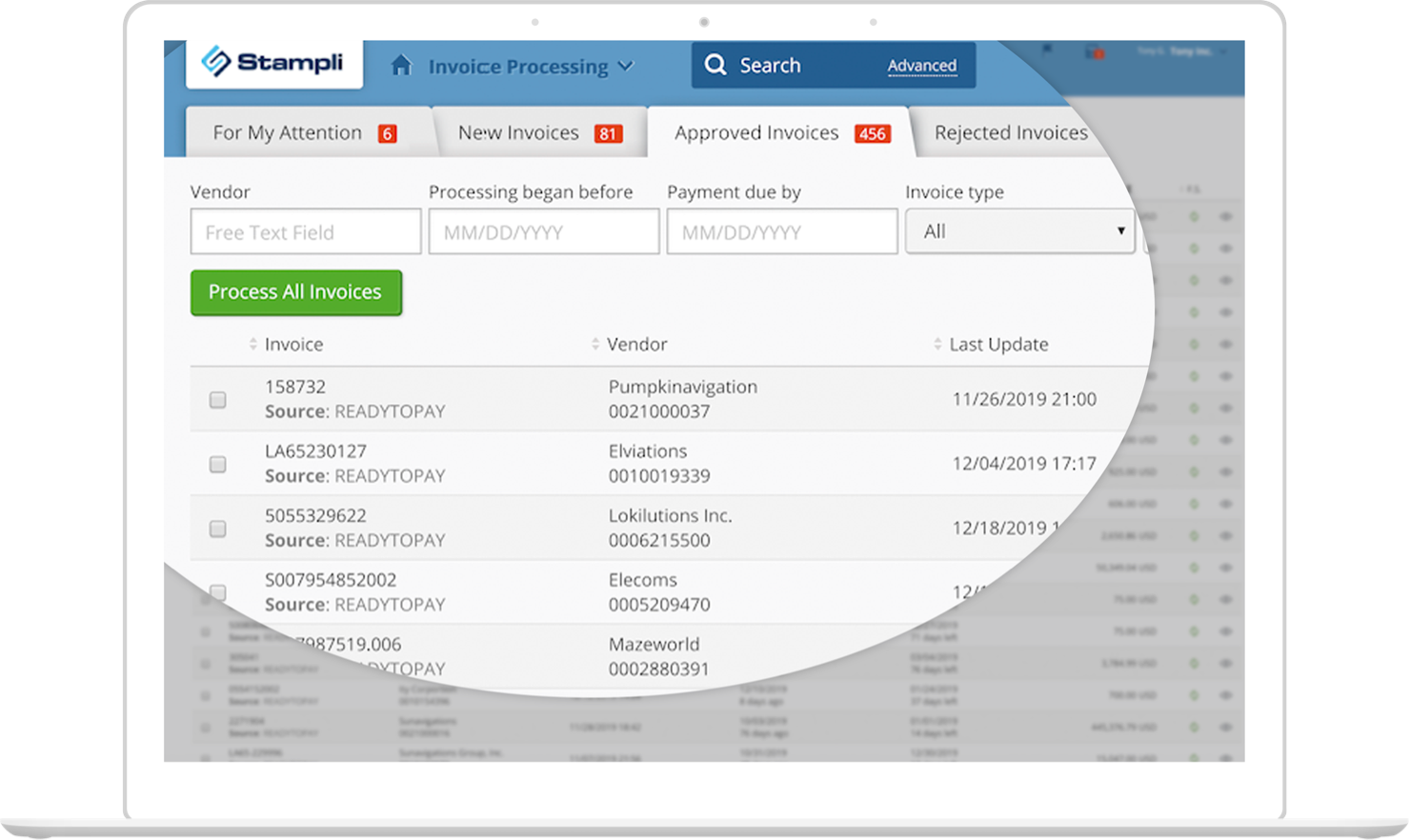Screen dimensions: 1410x840
Task: Click invoice number 158732
Action: click(x=295, y=387)
